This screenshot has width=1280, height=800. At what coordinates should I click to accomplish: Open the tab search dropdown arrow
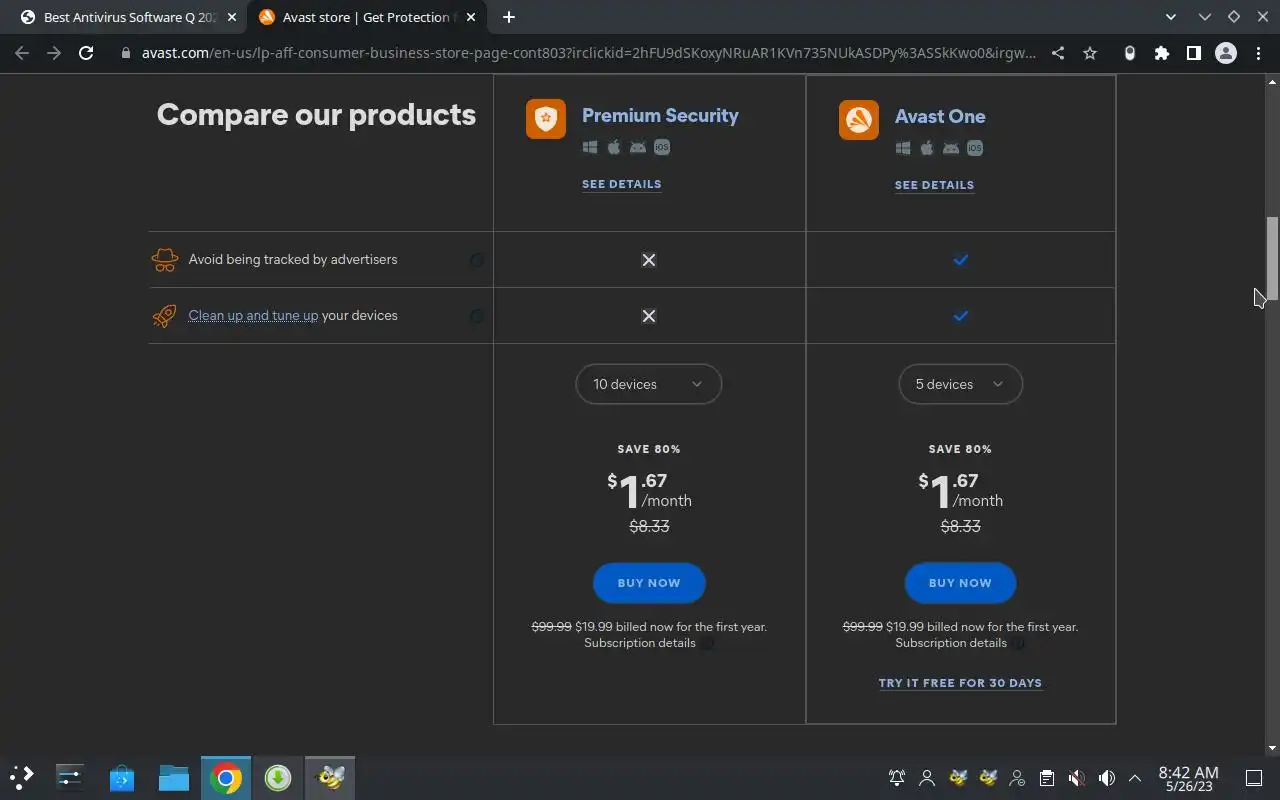click(1172, 17)
